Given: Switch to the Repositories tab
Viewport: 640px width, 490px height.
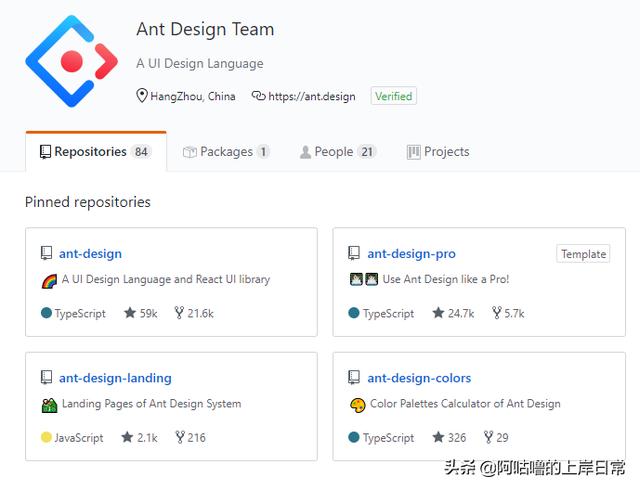Looking at the screenshot, I should tap(96, 151).
